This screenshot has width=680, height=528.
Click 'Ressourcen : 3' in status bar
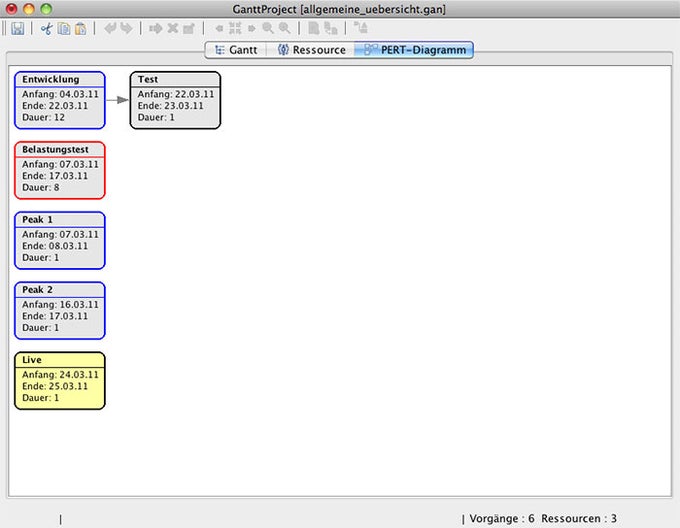579,518
